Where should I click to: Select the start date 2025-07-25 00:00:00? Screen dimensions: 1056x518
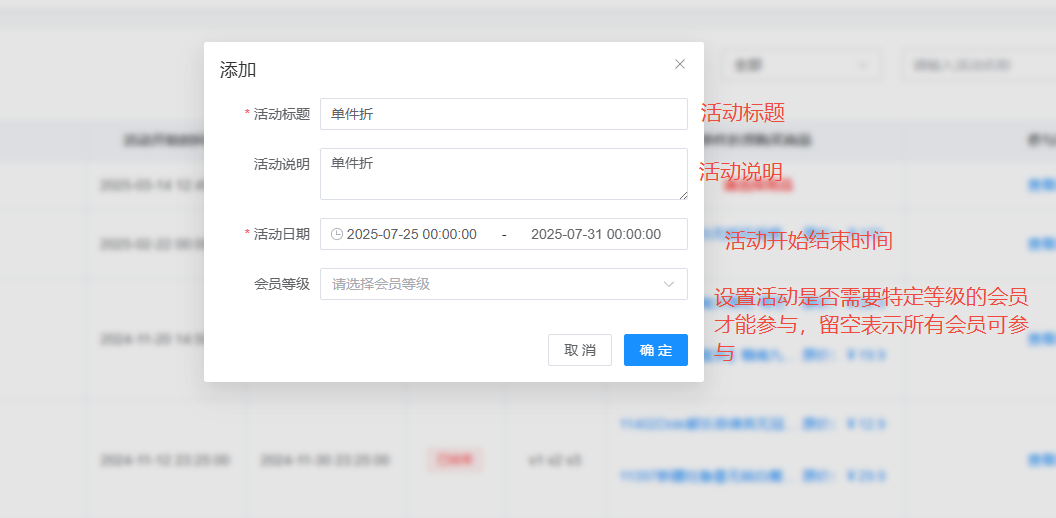411,234
